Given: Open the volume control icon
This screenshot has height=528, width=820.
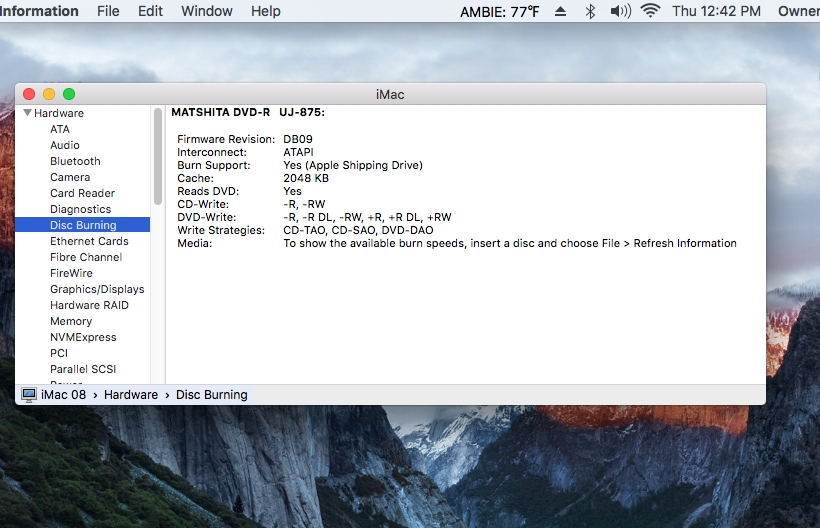Looking at the screenshot, I should point(621,11).
